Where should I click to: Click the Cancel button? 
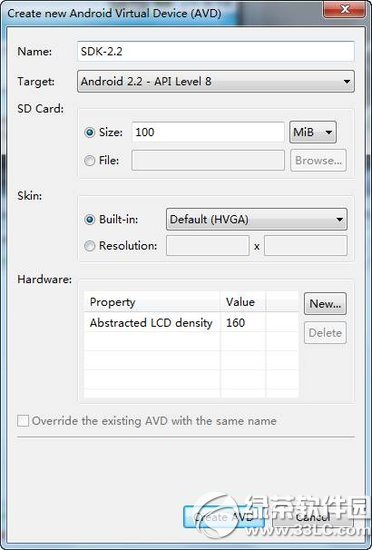point(313,517)
